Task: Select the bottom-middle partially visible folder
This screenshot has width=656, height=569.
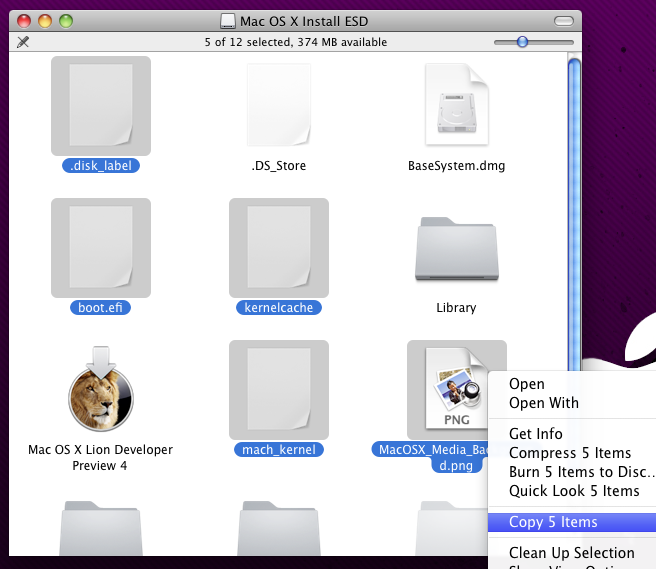Action: (279, 528)
